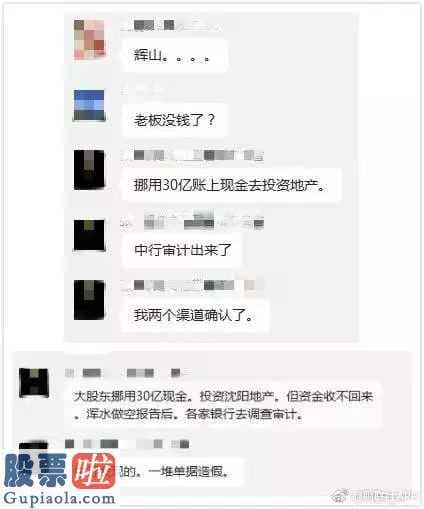Open the pink pixelated avatar beside 辉山 message

[89, 40]
